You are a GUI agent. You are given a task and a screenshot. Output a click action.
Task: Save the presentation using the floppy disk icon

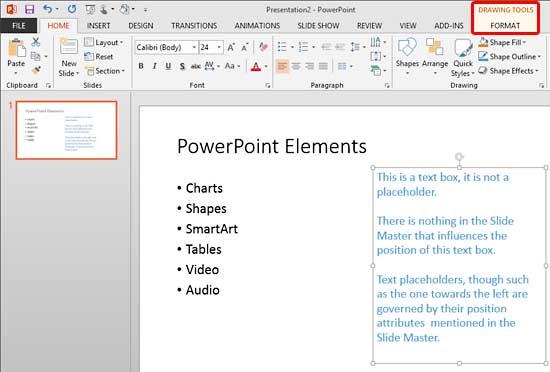(x=29, y=9)
